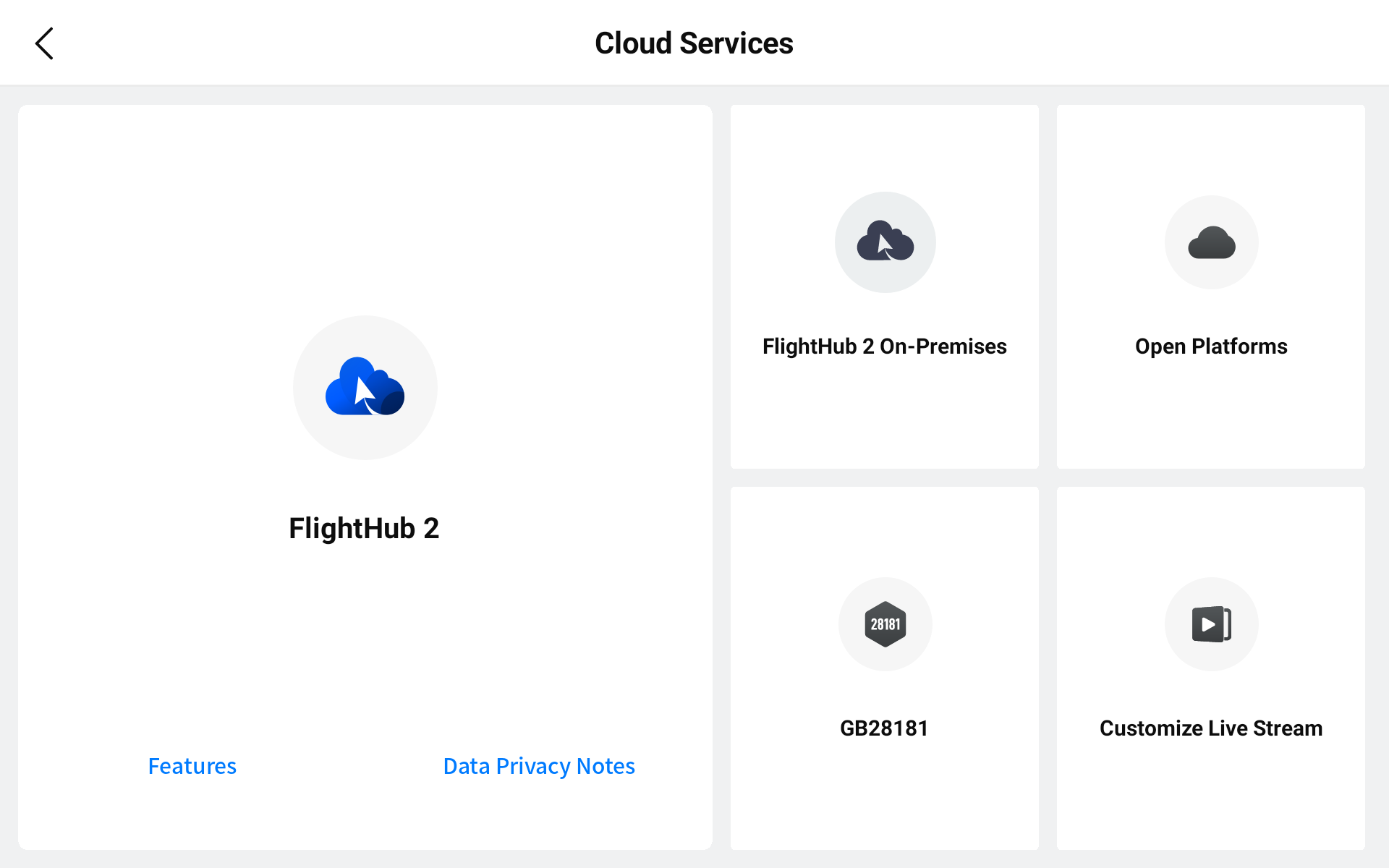
Task: Open the Customize Live Stream play icon
Action: (1211, 624)
